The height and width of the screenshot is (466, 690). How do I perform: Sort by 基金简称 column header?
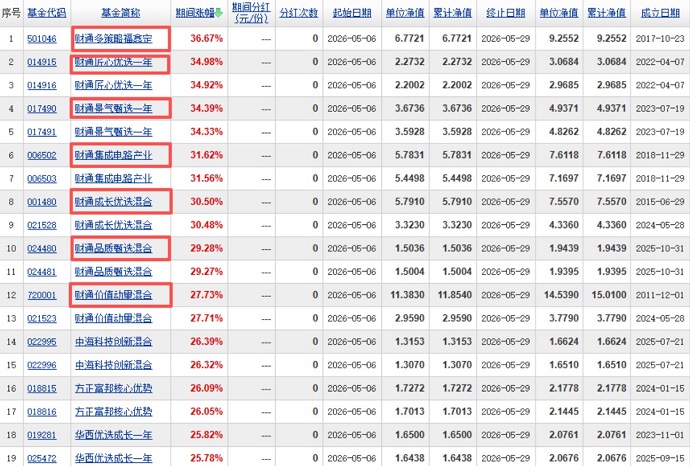(121, 13)
